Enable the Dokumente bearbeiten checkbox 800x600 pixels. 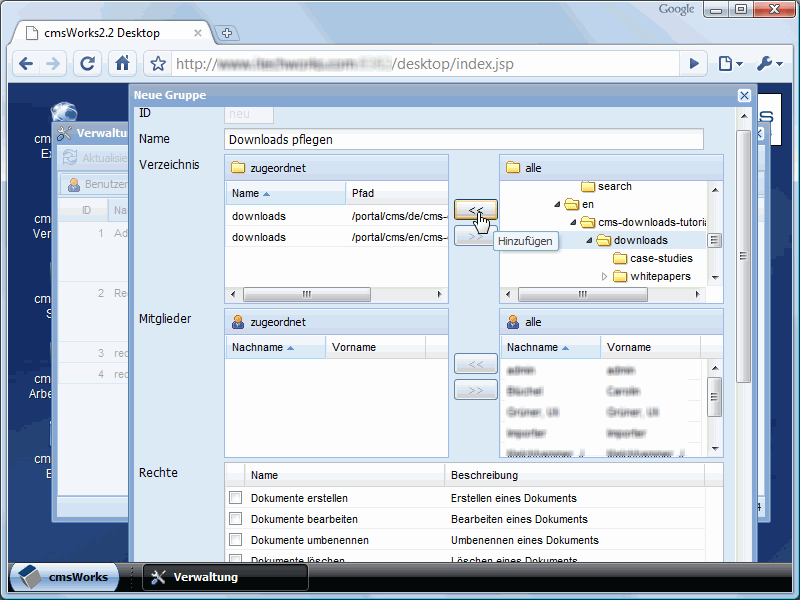point(235,519)
